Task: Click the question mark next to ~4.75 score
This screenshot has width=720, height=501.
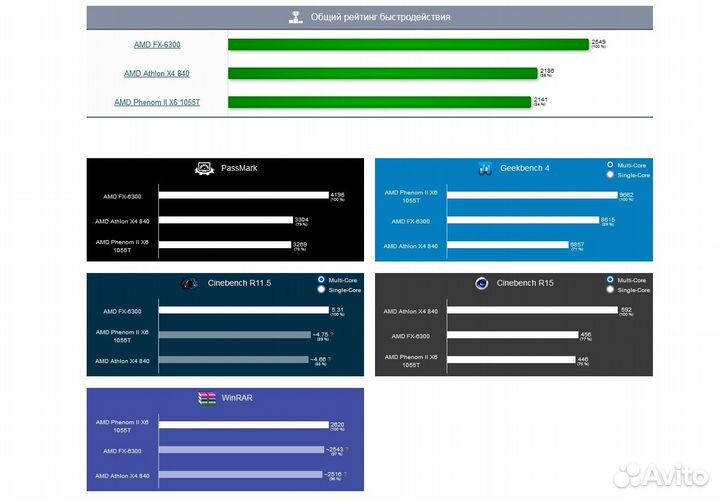Action: point(333,335)
